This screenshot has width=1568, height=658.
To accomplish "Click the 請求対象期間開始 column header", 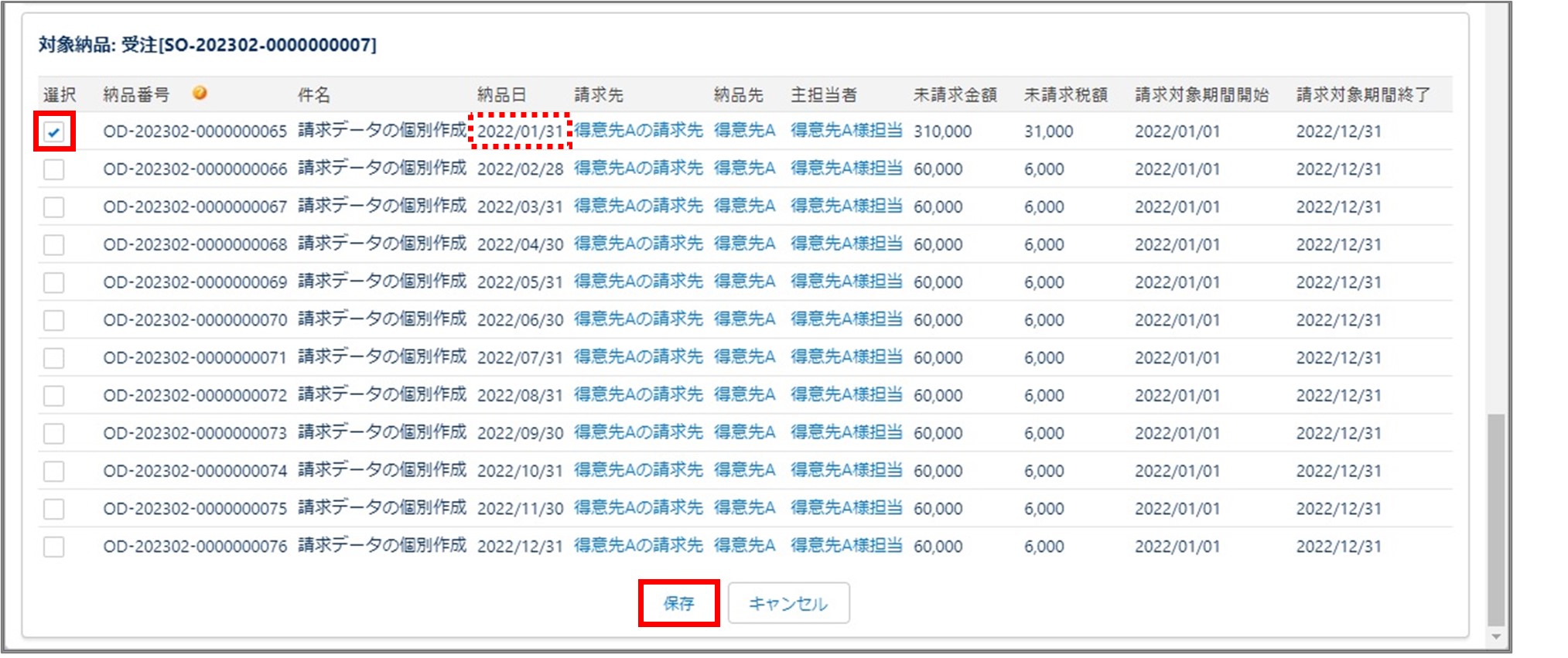I will [1202, 95].
